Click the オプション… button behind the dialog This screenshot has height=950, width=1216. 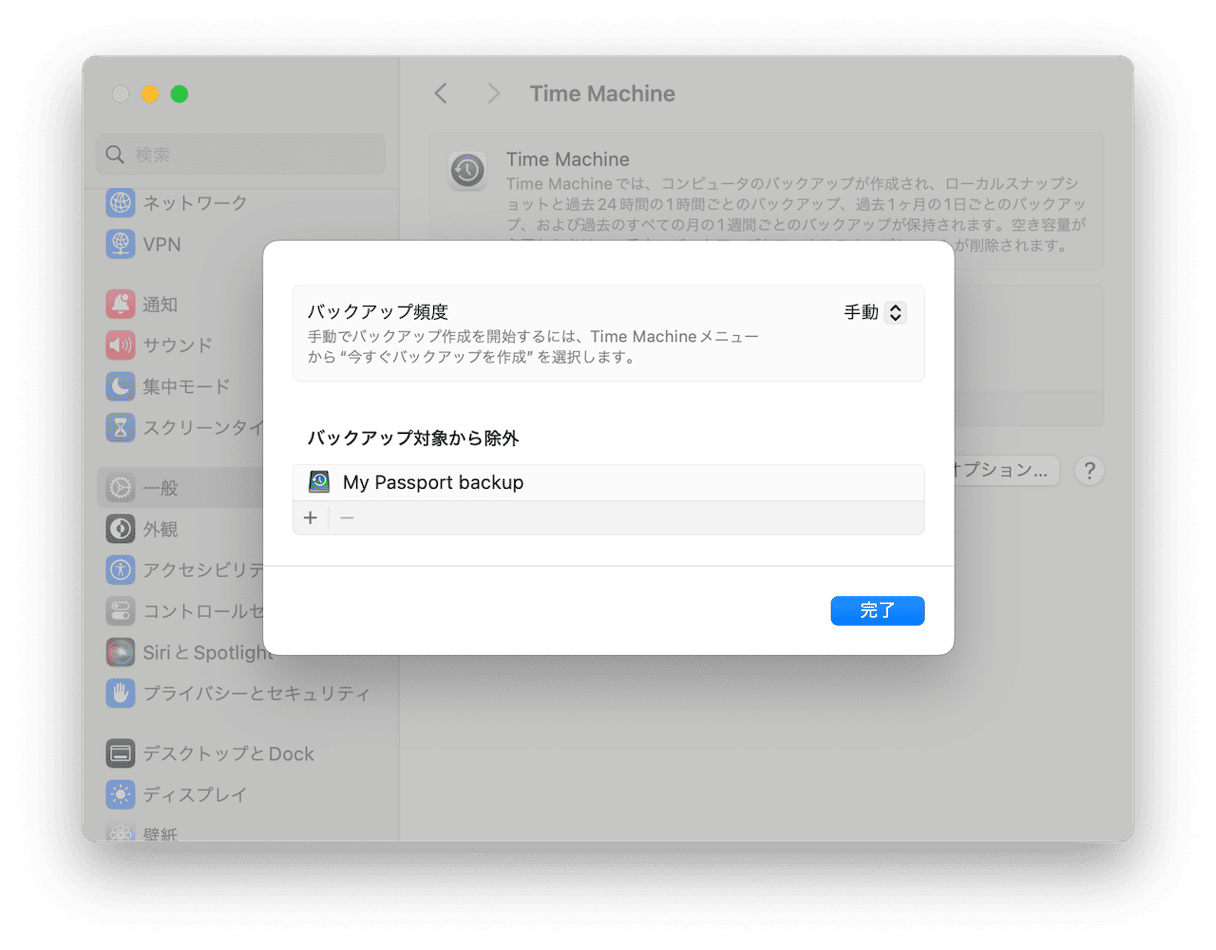1006,471
